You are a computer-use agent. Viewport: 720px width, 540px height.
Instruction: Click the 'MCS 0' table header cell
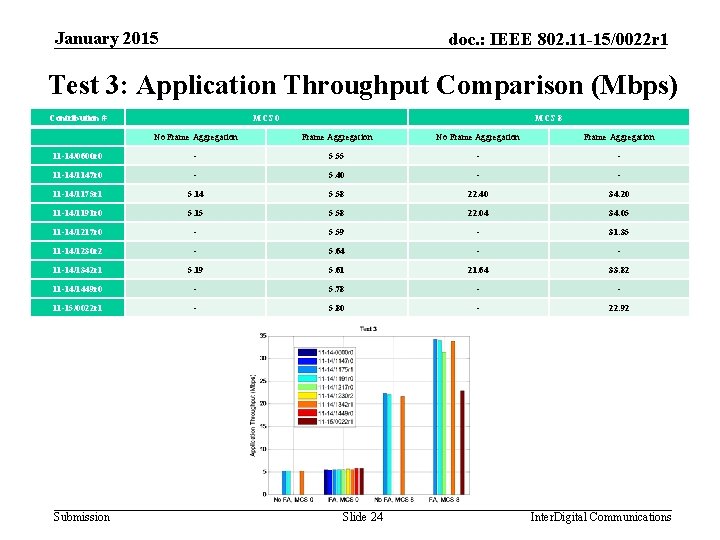click(266, 118)
